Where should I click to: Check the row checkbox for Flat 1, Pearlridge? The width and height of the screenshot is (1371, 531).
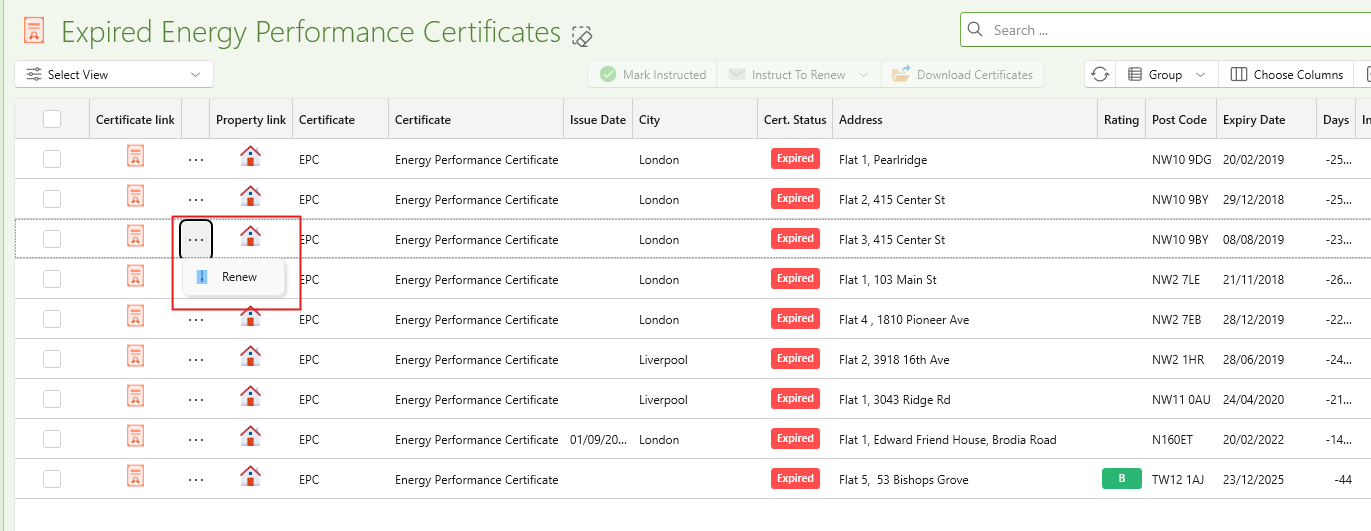point(52,159)
